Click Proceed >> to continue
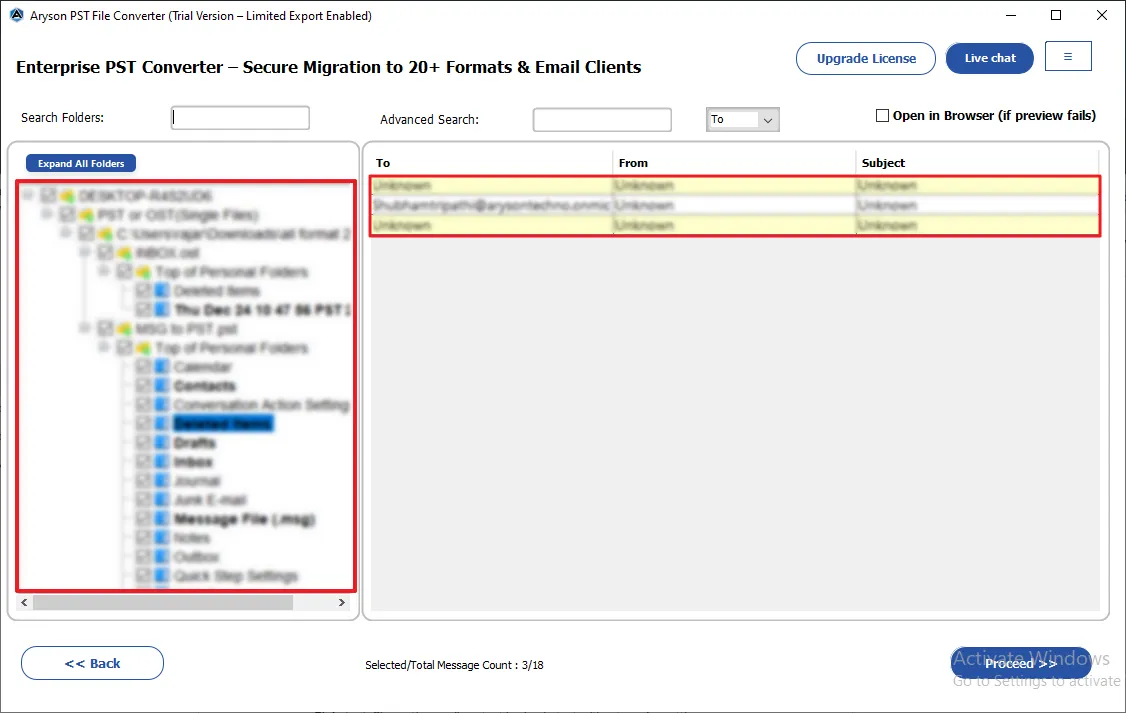The width and height of the screenshot is (1126, 713). [1020, 663]
